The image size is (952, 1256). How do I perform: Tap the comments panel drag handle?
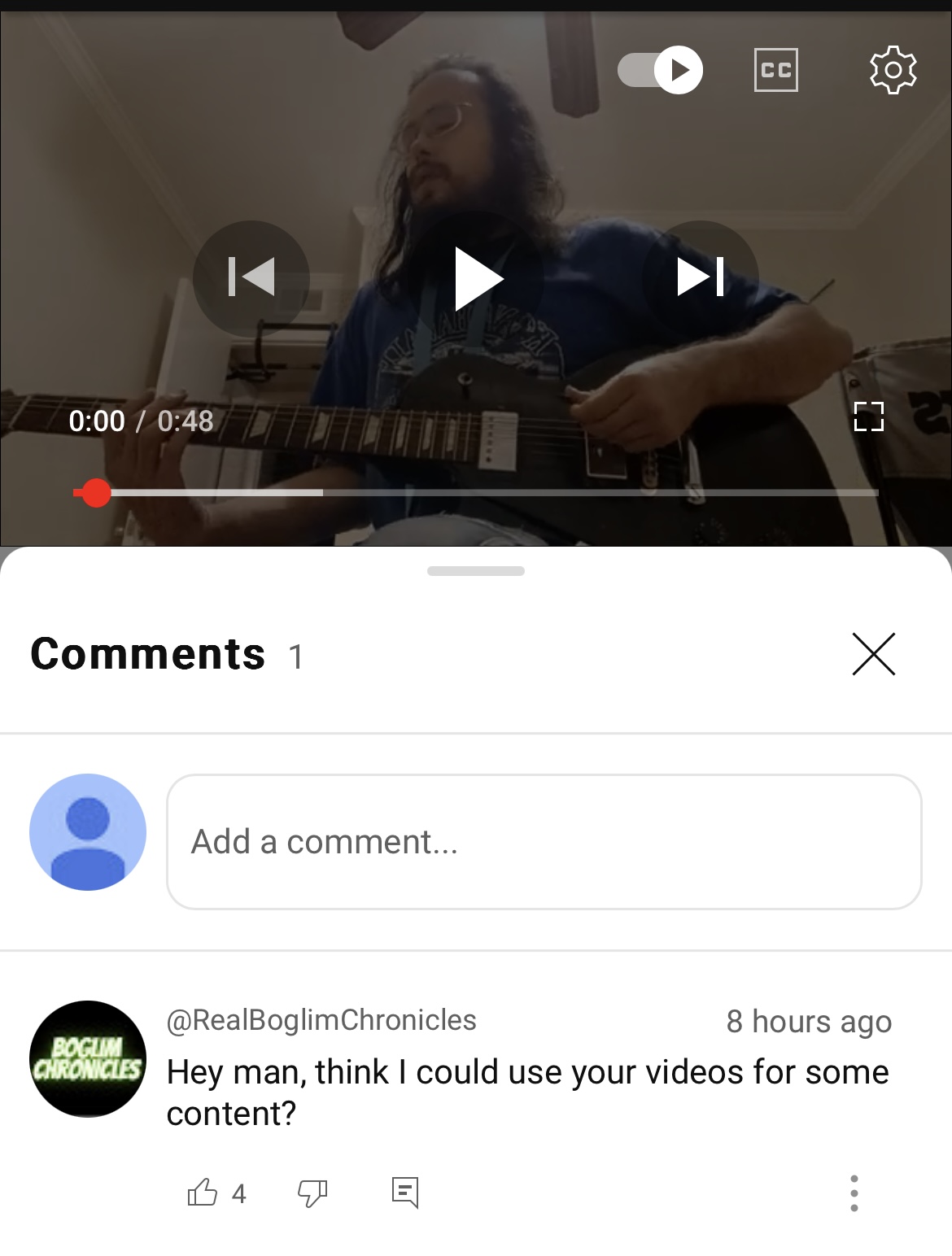point(476,571)
